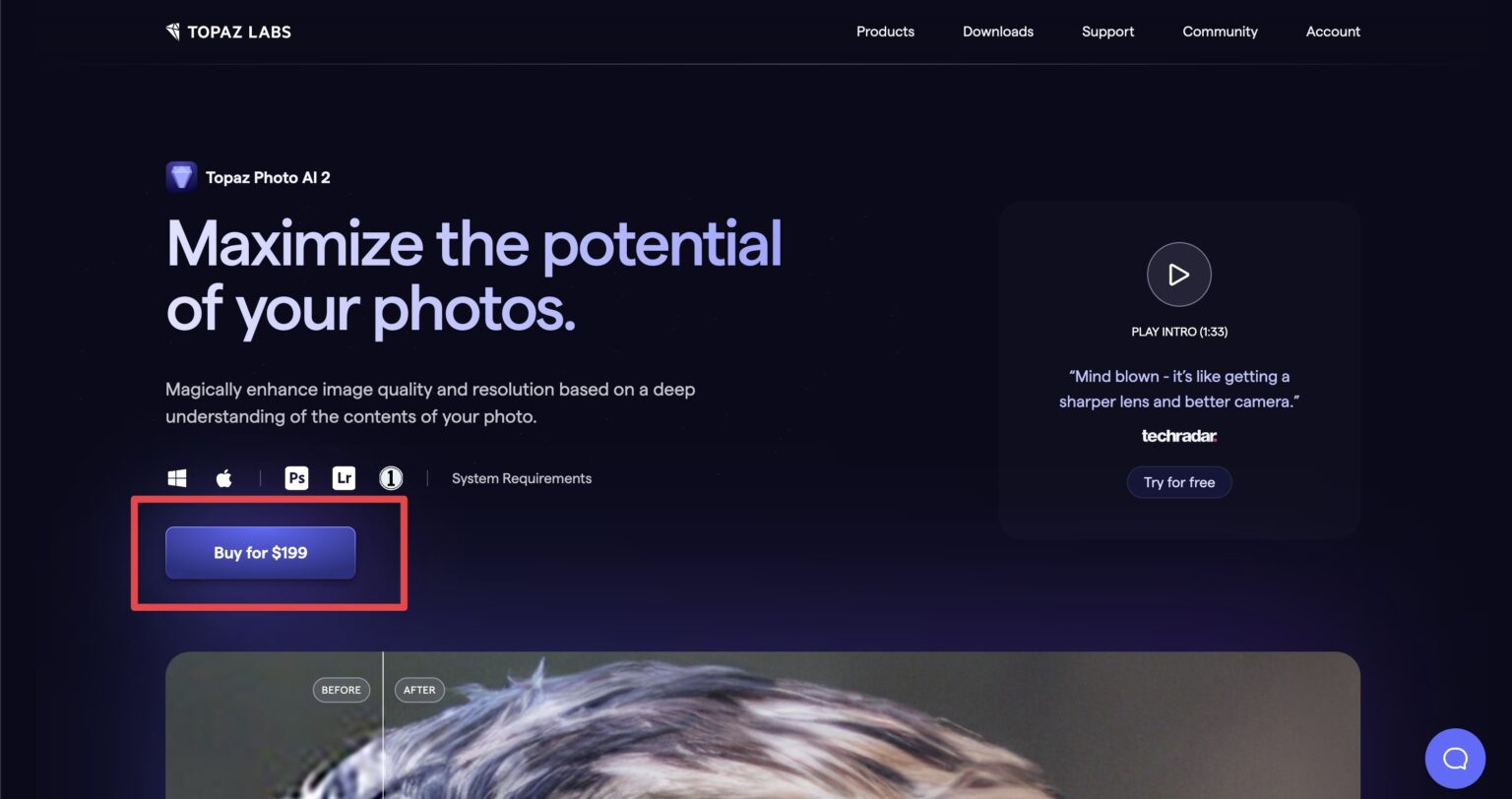Click the Lightroom plugin icon
Screen dimensions: 1512x799
(344, 478)
